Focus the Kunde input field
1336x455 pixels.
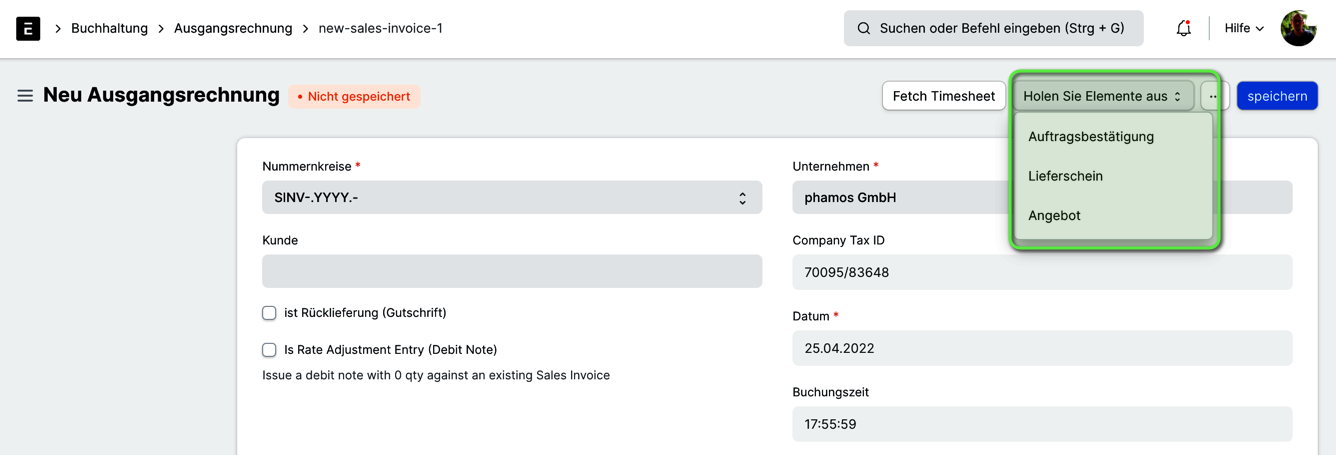coord(512,272)
